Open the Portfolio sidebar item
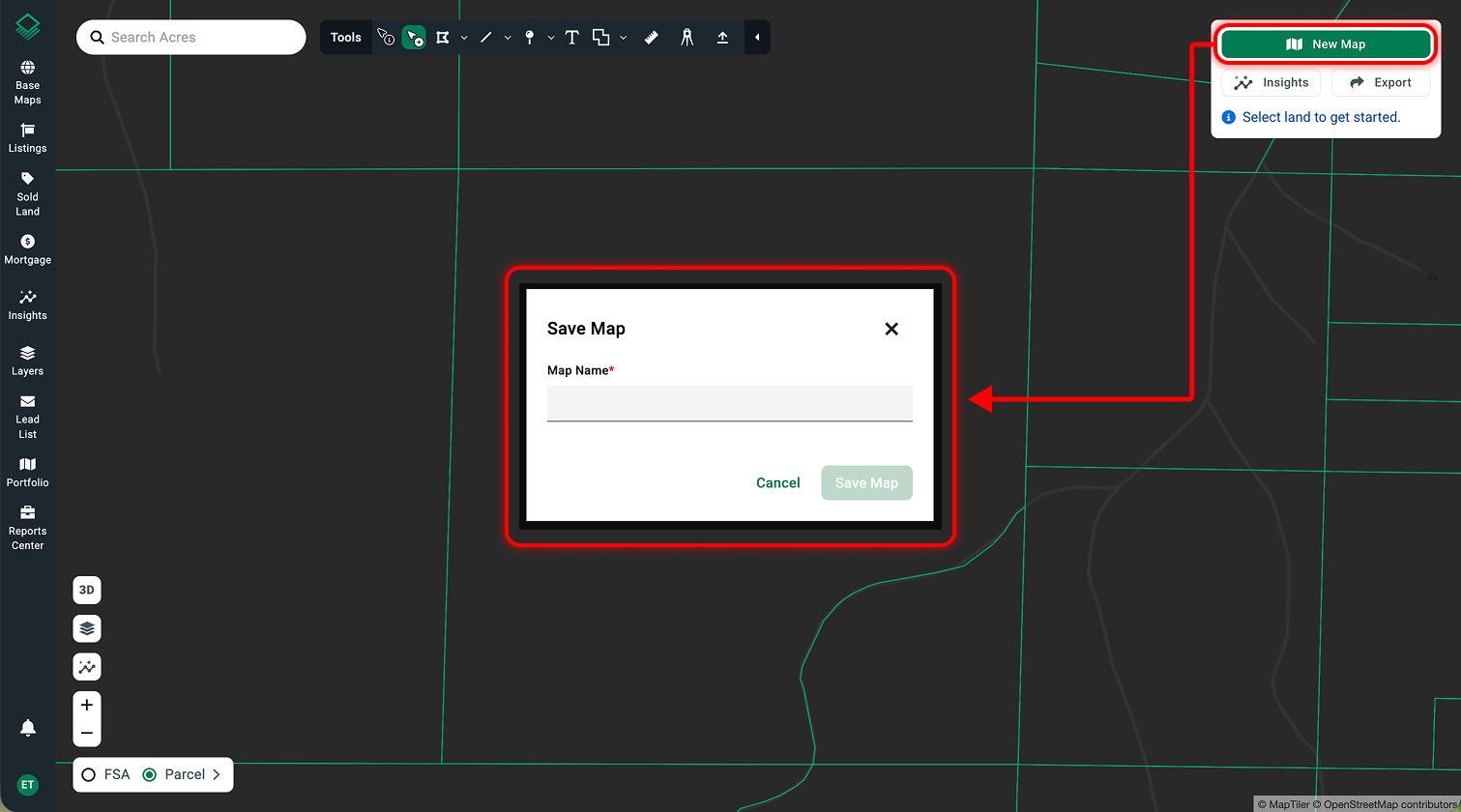This screenshot has height=812, width=1461. point(27,473)
